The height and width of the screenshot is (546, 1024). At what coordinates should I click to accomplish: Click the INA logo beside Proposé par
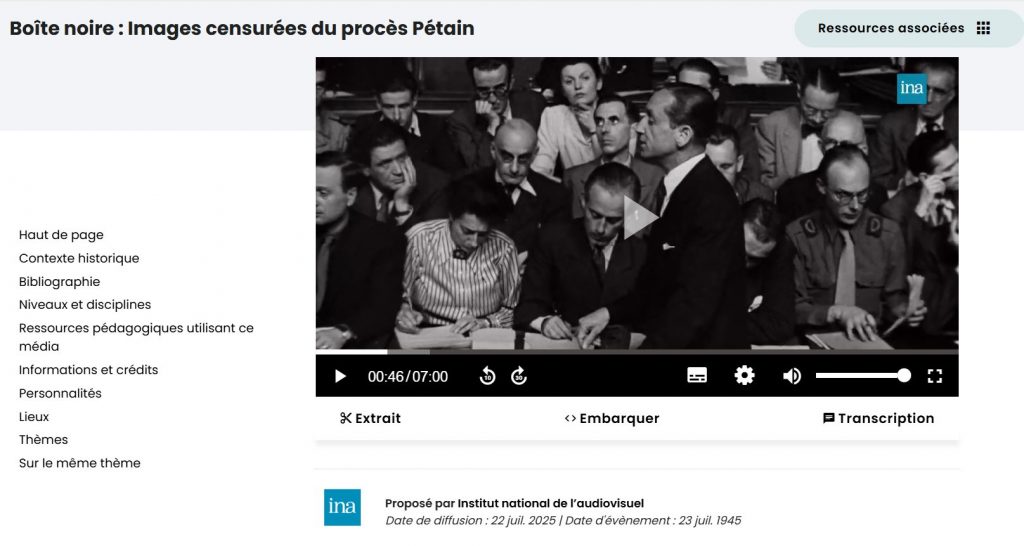pos(342,507)
